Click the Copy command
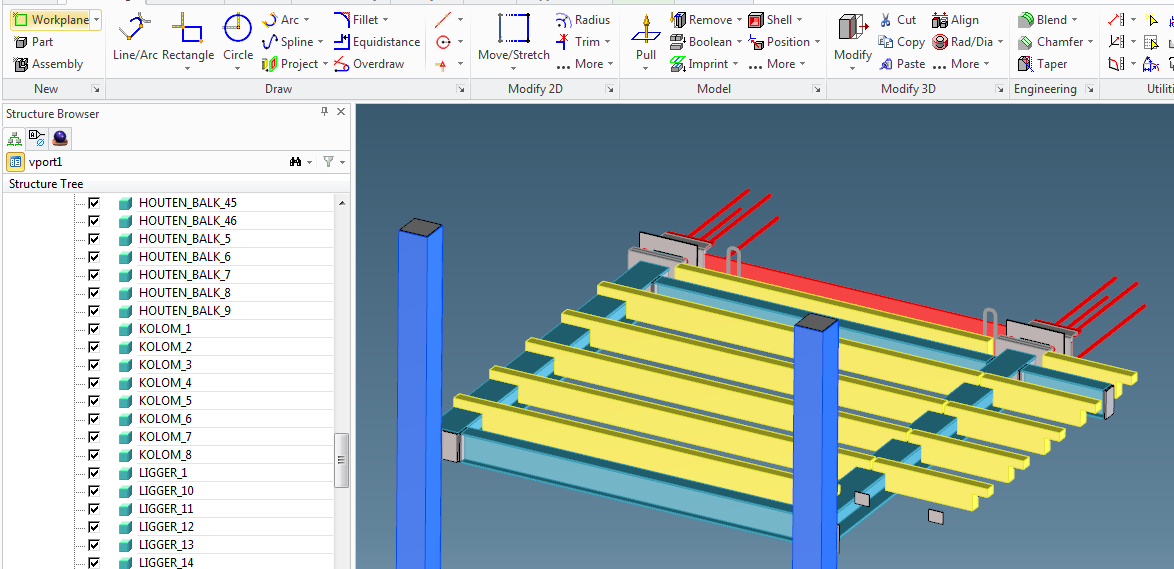 (x=901, y=42)
